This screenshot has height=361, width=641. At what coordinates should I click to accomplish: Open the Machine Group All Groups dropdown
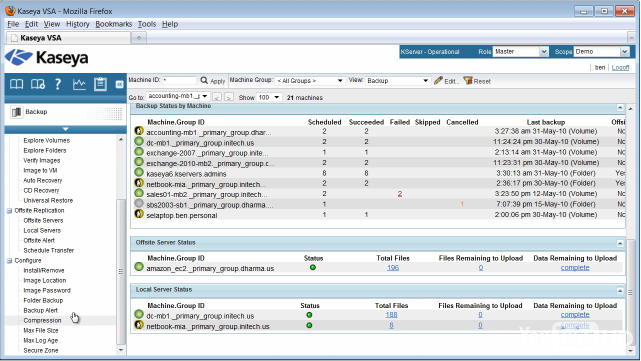(309, 81)
